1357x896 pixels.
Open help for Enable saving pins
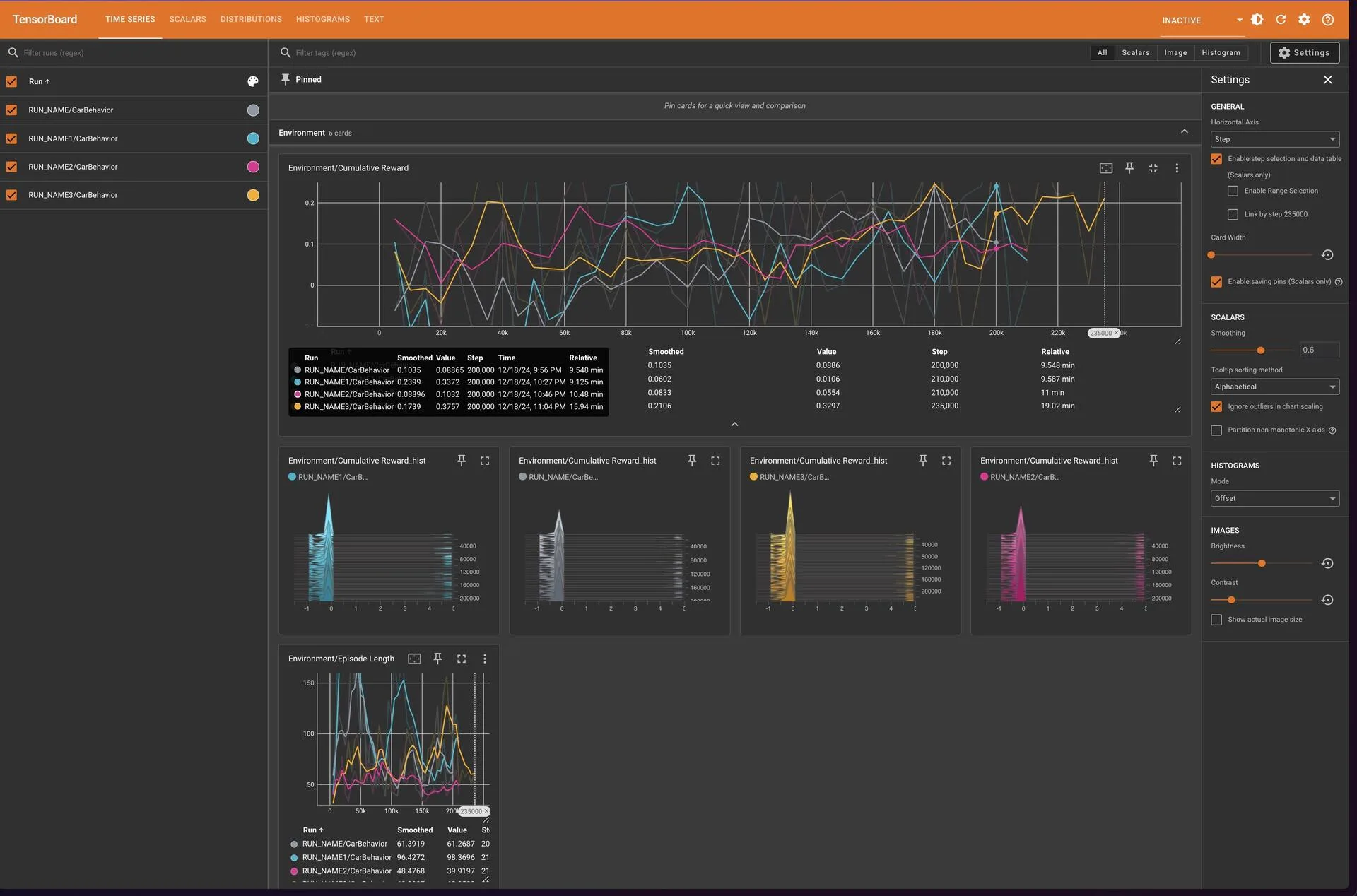pyautogui.click(x=1339, y=282)
